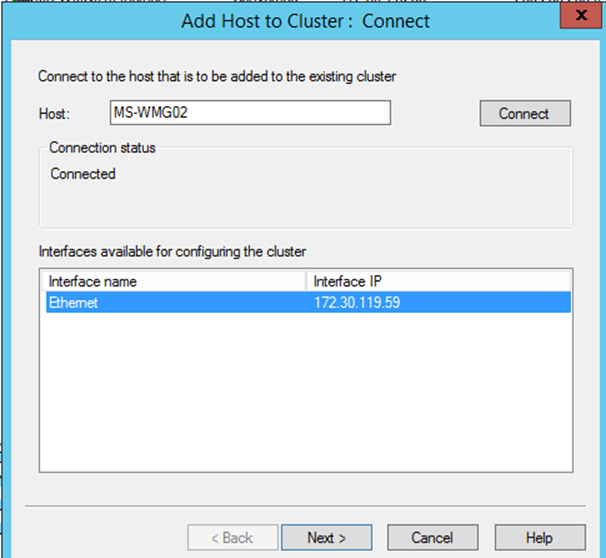Viewport: 606px width, 558px height.
Task: Close the dialog with the red X
Action: 582,15
